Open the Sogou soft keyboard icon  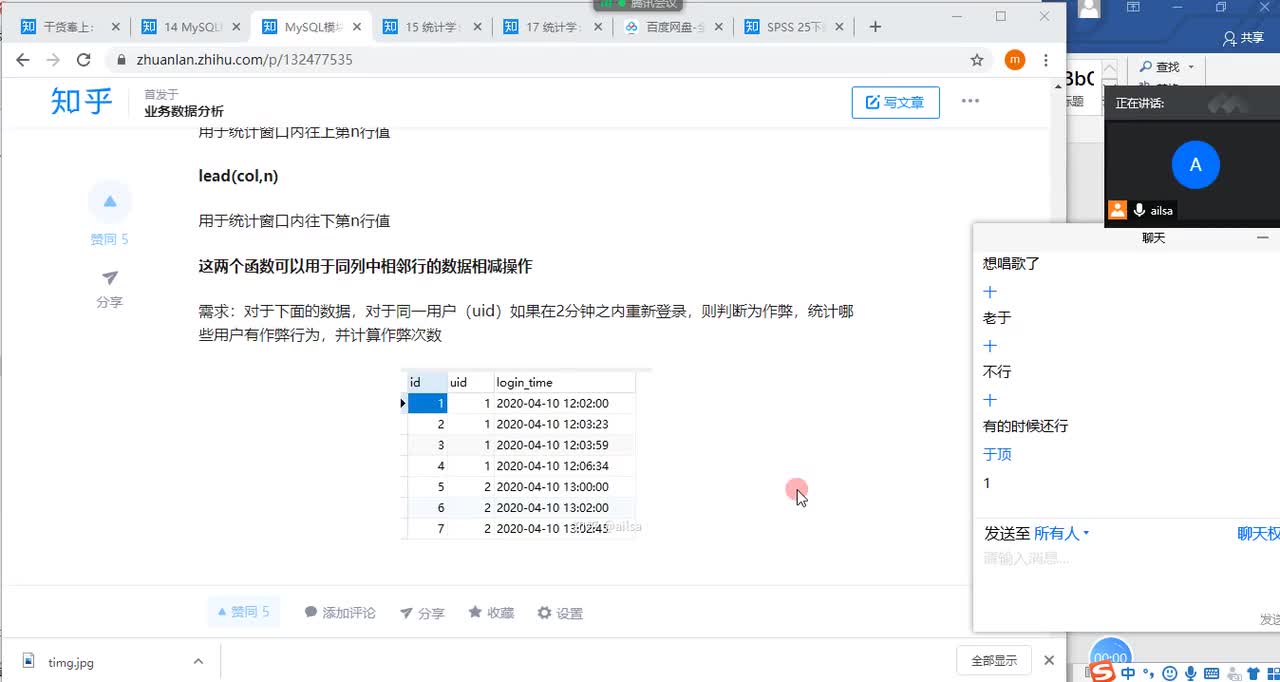[x=1211, y=673]
